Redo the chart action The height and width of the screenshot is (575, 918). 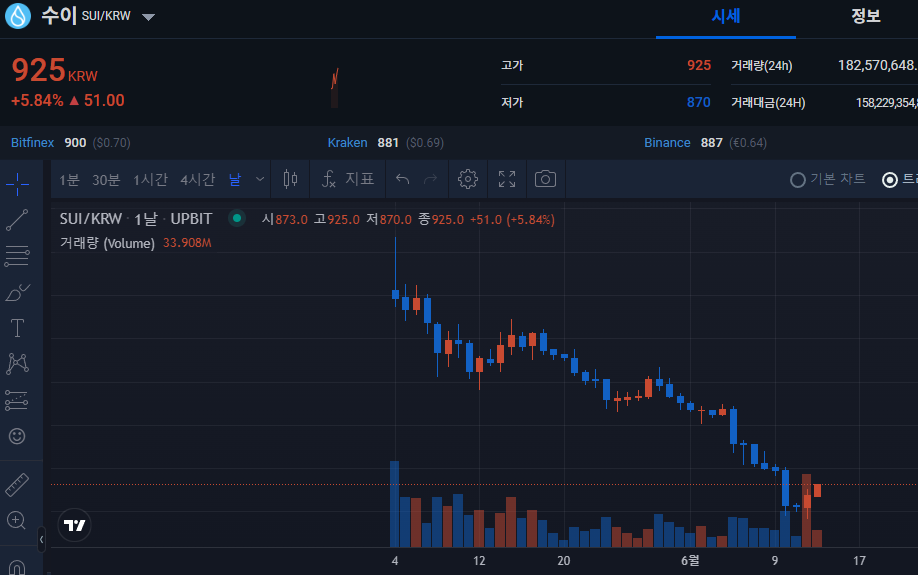430,179
